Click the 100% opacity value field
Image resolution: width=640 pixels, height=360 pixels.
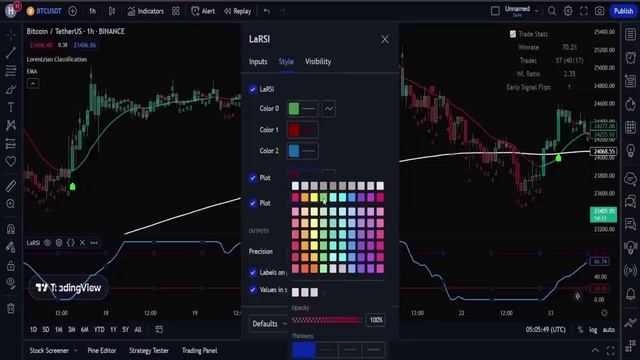tap(376, 320)
